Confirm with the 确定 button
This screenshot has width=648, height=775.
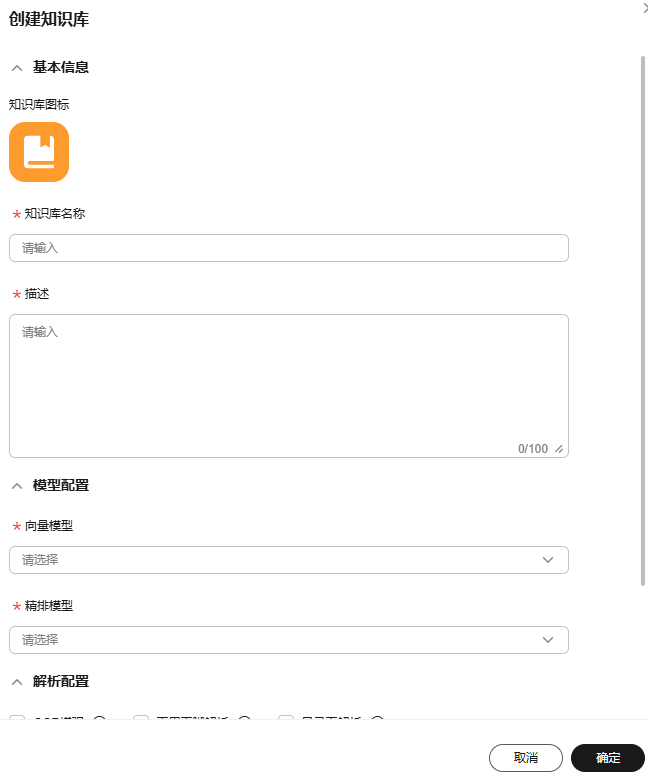608,758
